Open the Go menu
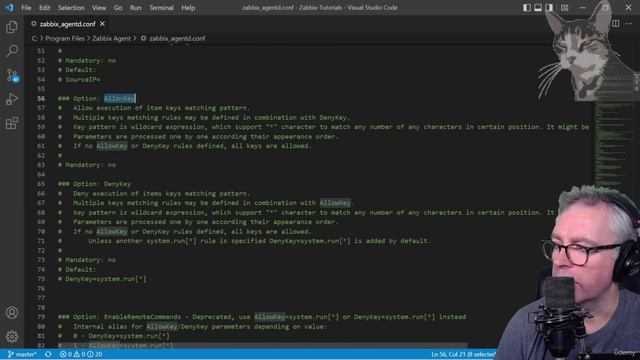 click(118, 8)
